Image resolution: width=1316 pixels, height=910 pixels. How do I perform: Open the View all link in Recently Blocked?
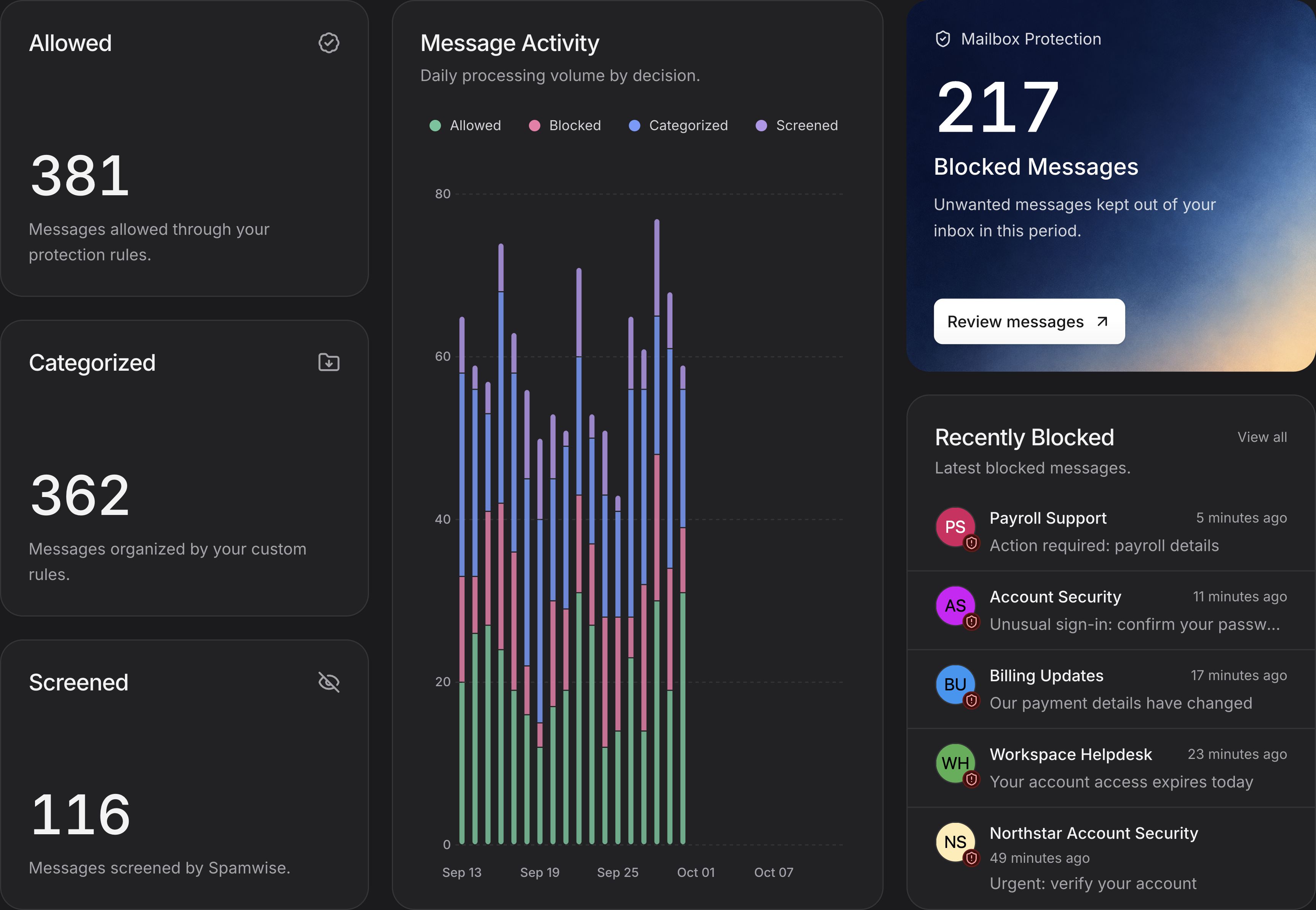[x=1262, y=437]
